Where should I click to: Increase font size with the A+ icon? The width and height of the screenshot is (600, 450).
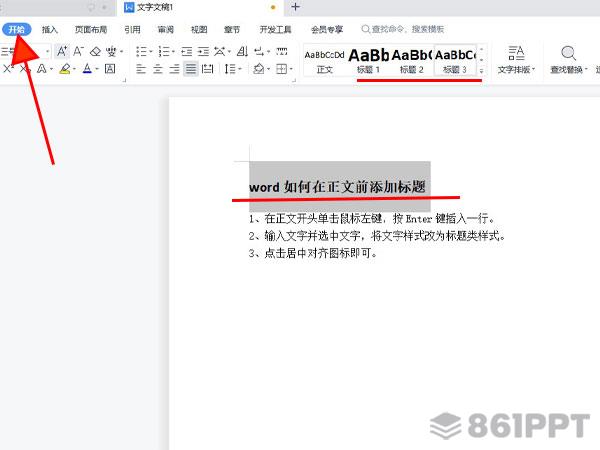(62, 51)
